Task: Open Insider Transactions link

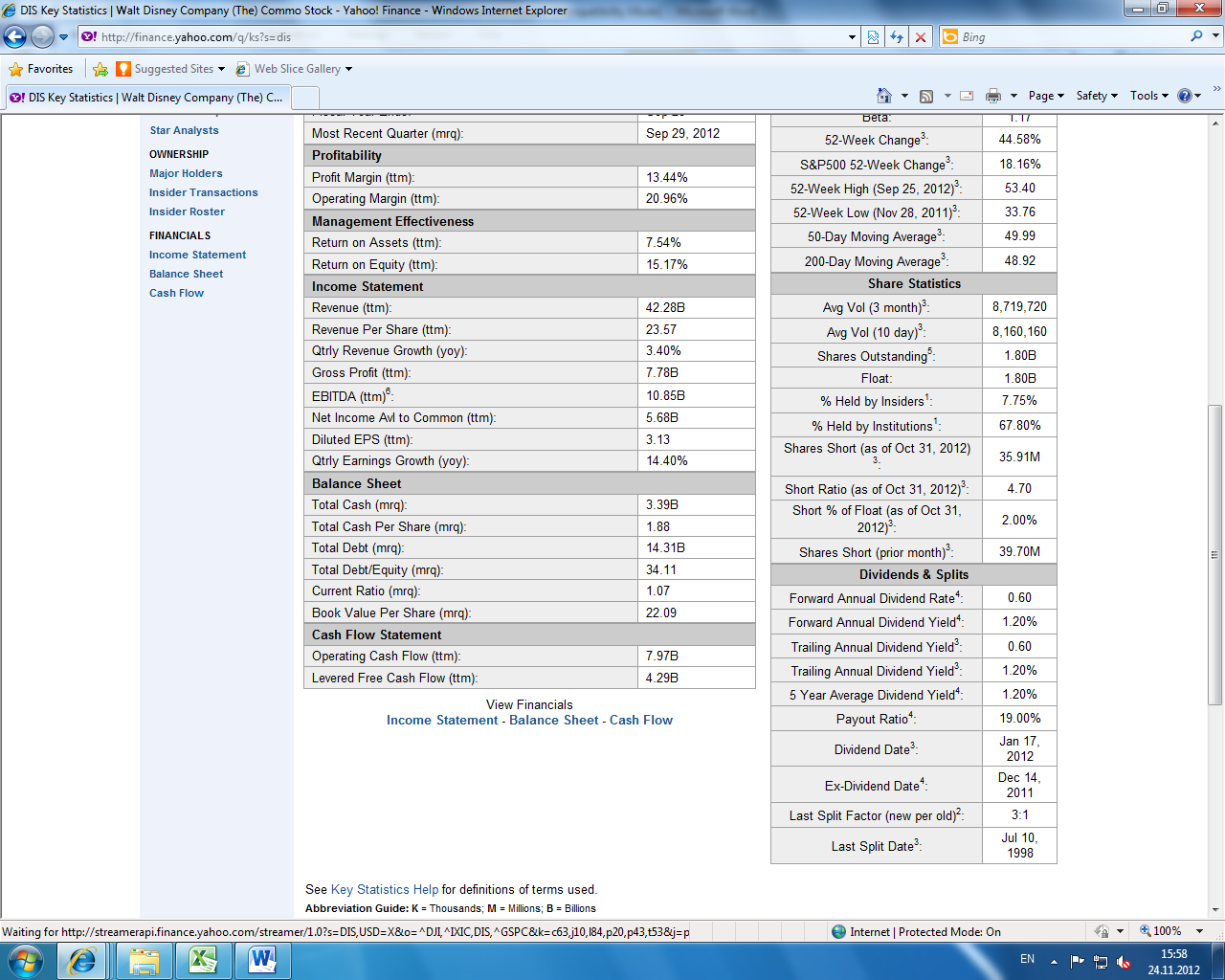Action: 204,192
